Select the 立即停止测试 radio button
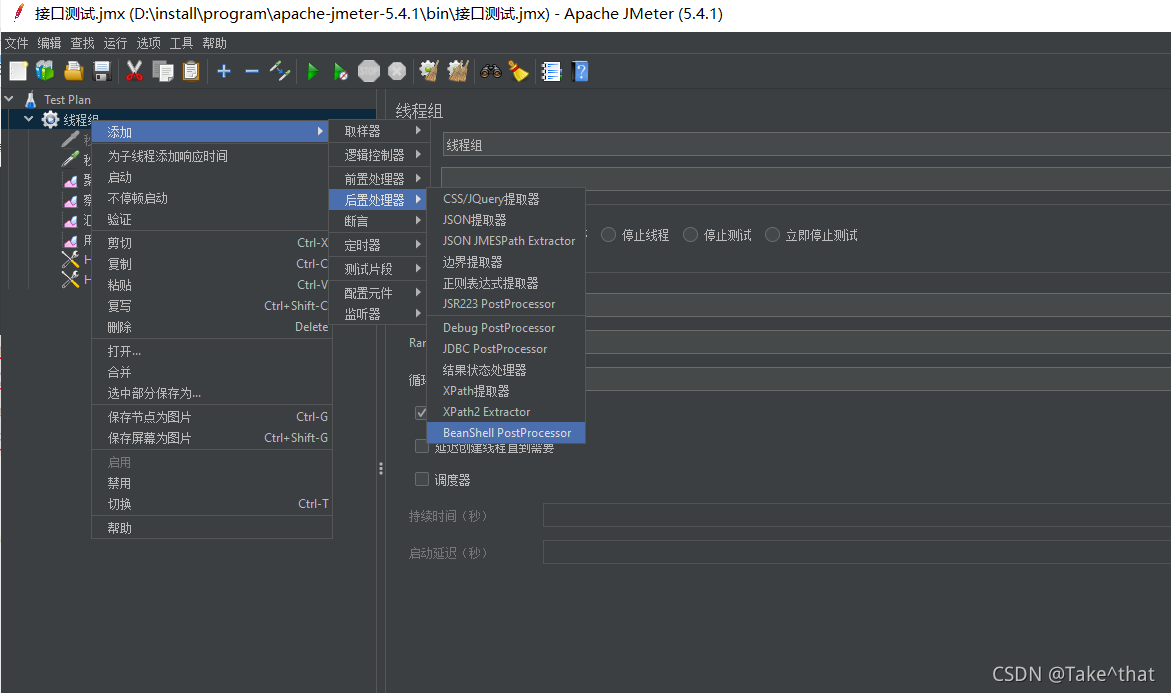The image size is (1171, 693). pos(772,235)
